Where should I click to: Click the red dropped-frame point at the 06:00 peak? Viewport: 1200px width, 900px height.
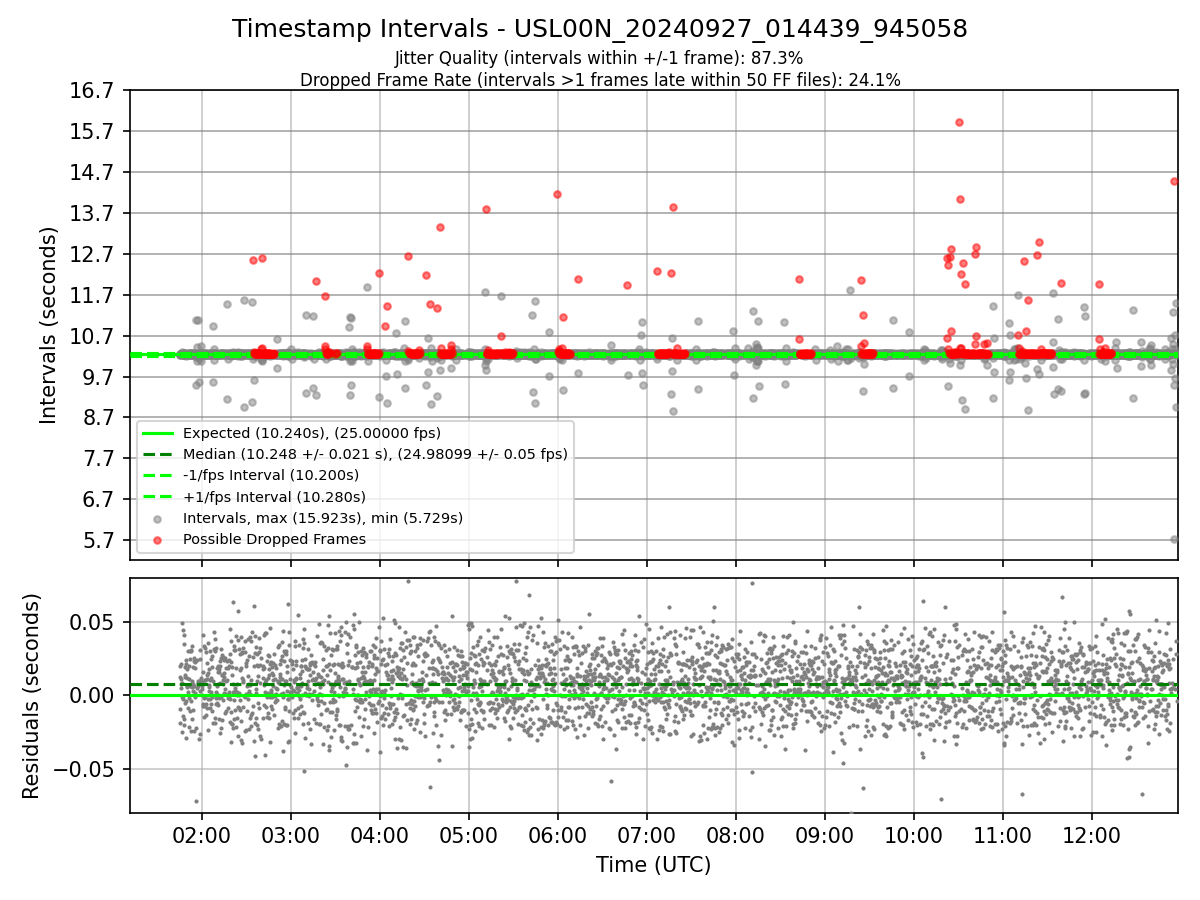click(557, 194)
